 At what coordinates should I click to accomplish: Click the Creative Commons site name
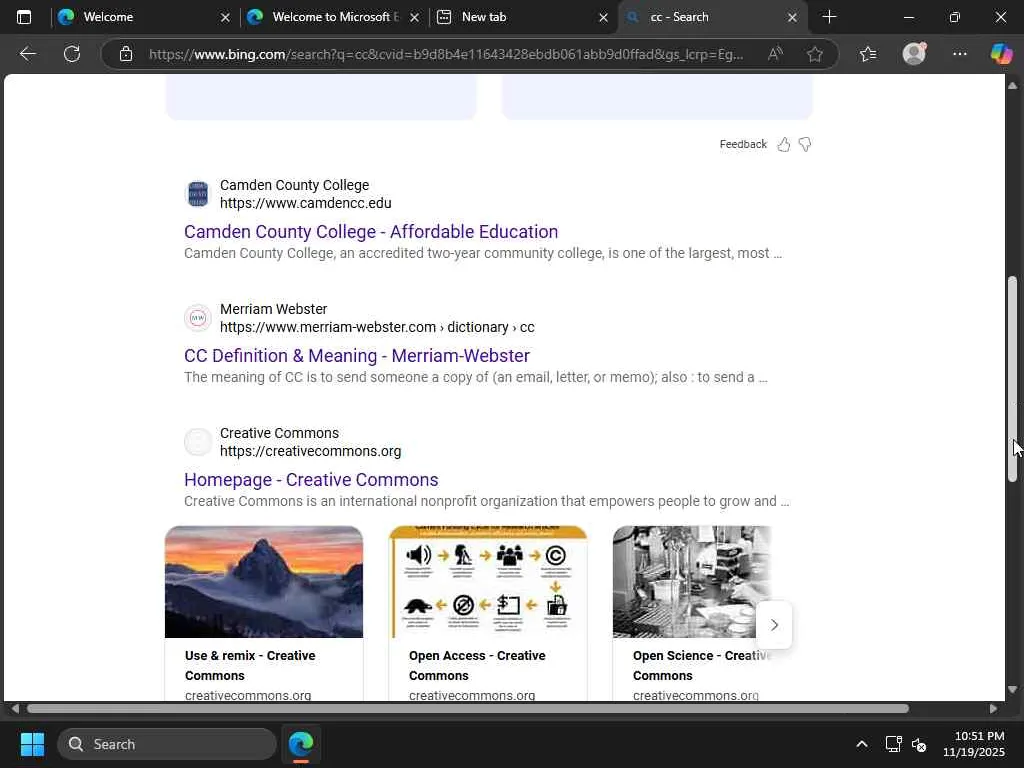[280, 434]
